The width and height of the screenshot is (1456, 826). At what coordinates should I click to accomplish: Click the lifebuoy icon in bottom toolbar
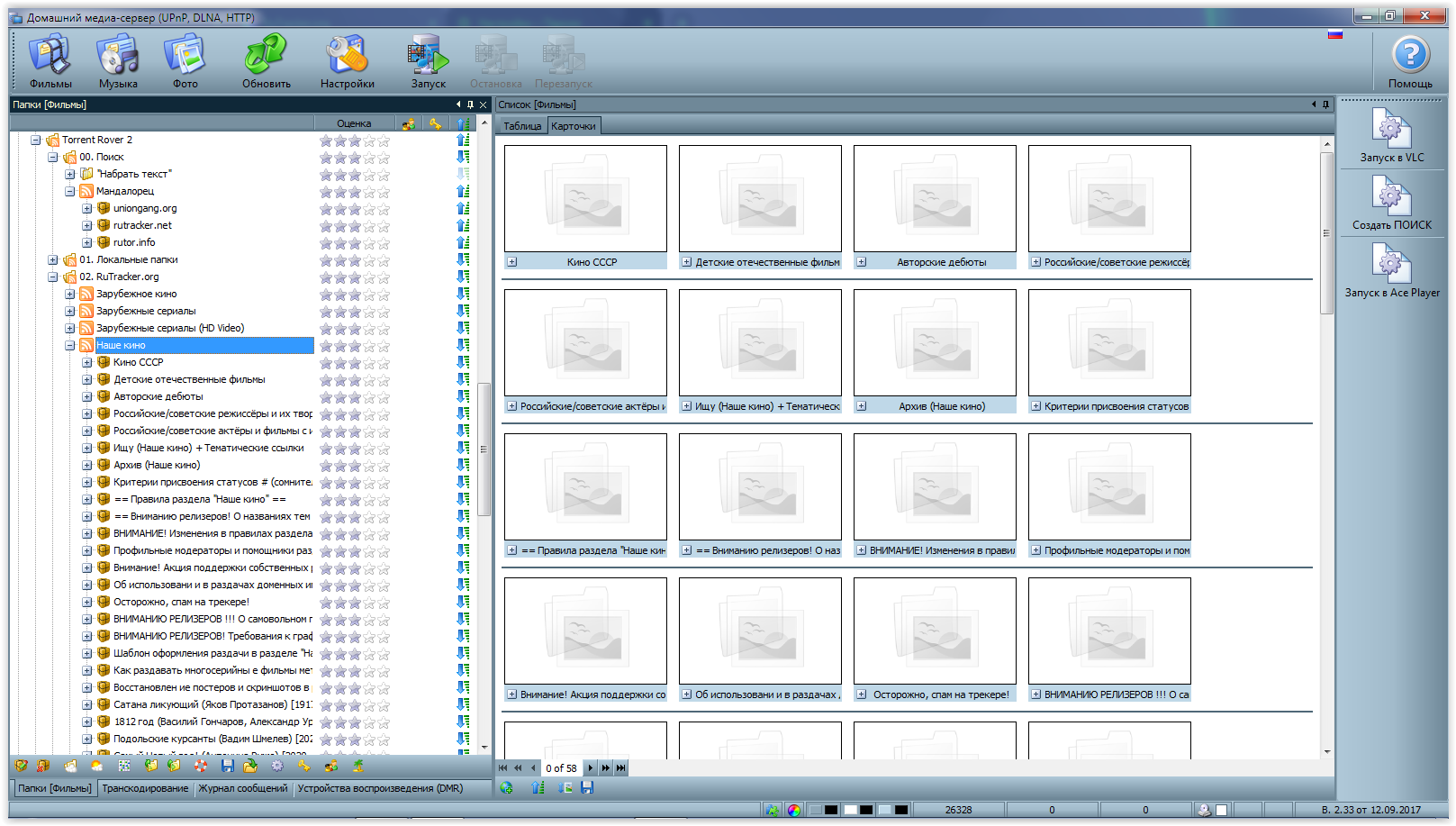click(201, 766)
